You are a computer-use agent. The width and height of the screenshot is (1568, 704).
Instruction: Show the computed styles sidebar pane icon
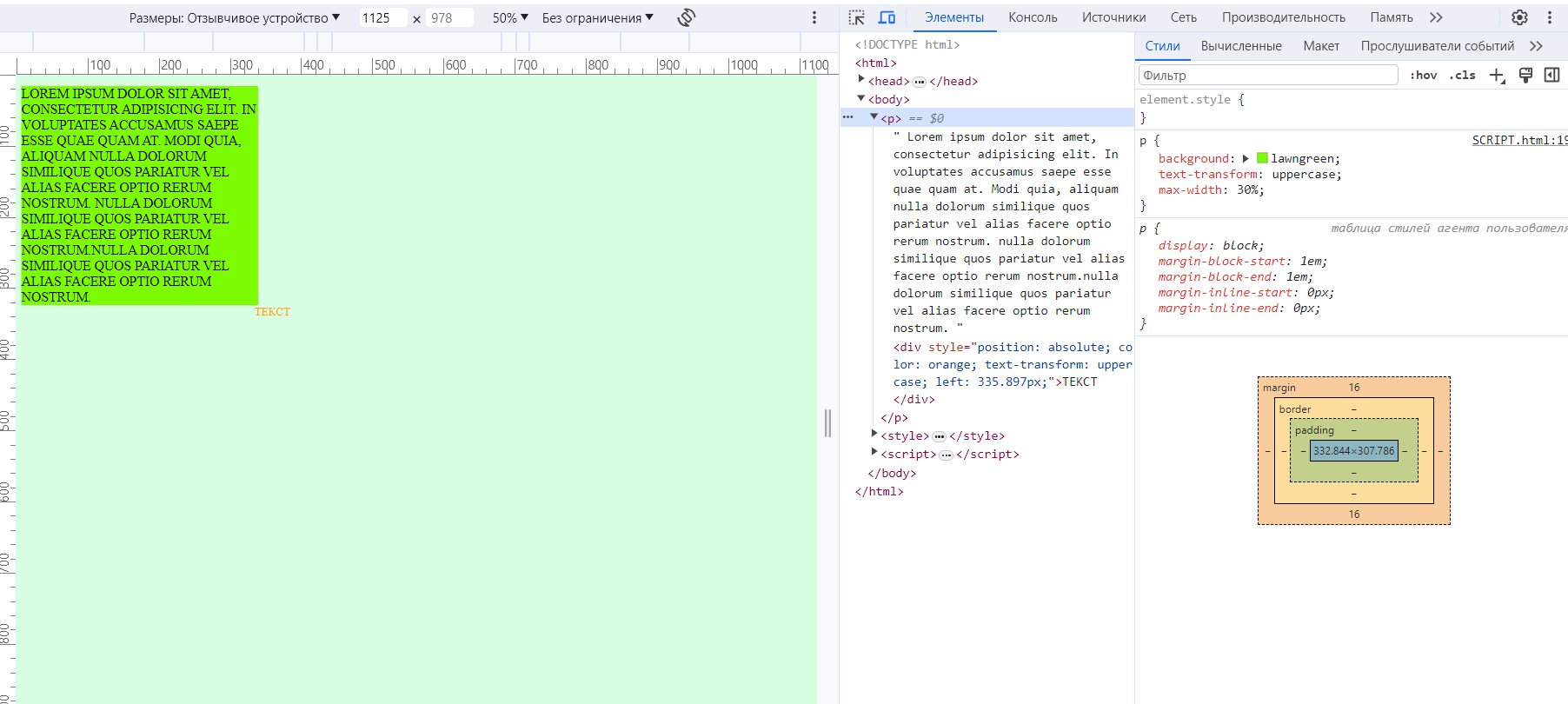1551,76
